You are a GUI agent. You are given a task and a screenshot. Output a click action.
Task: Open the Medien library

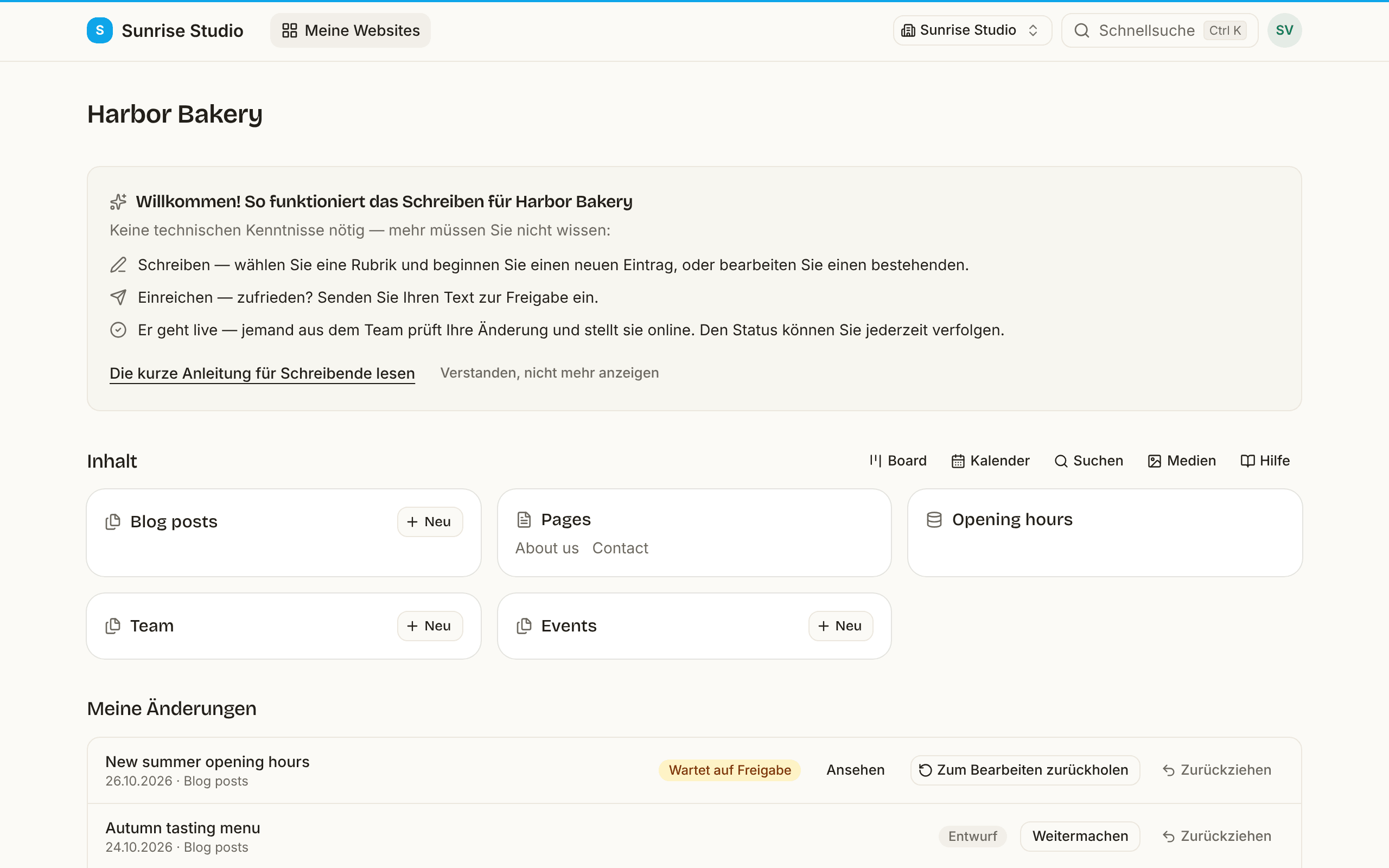[1182, 461]
